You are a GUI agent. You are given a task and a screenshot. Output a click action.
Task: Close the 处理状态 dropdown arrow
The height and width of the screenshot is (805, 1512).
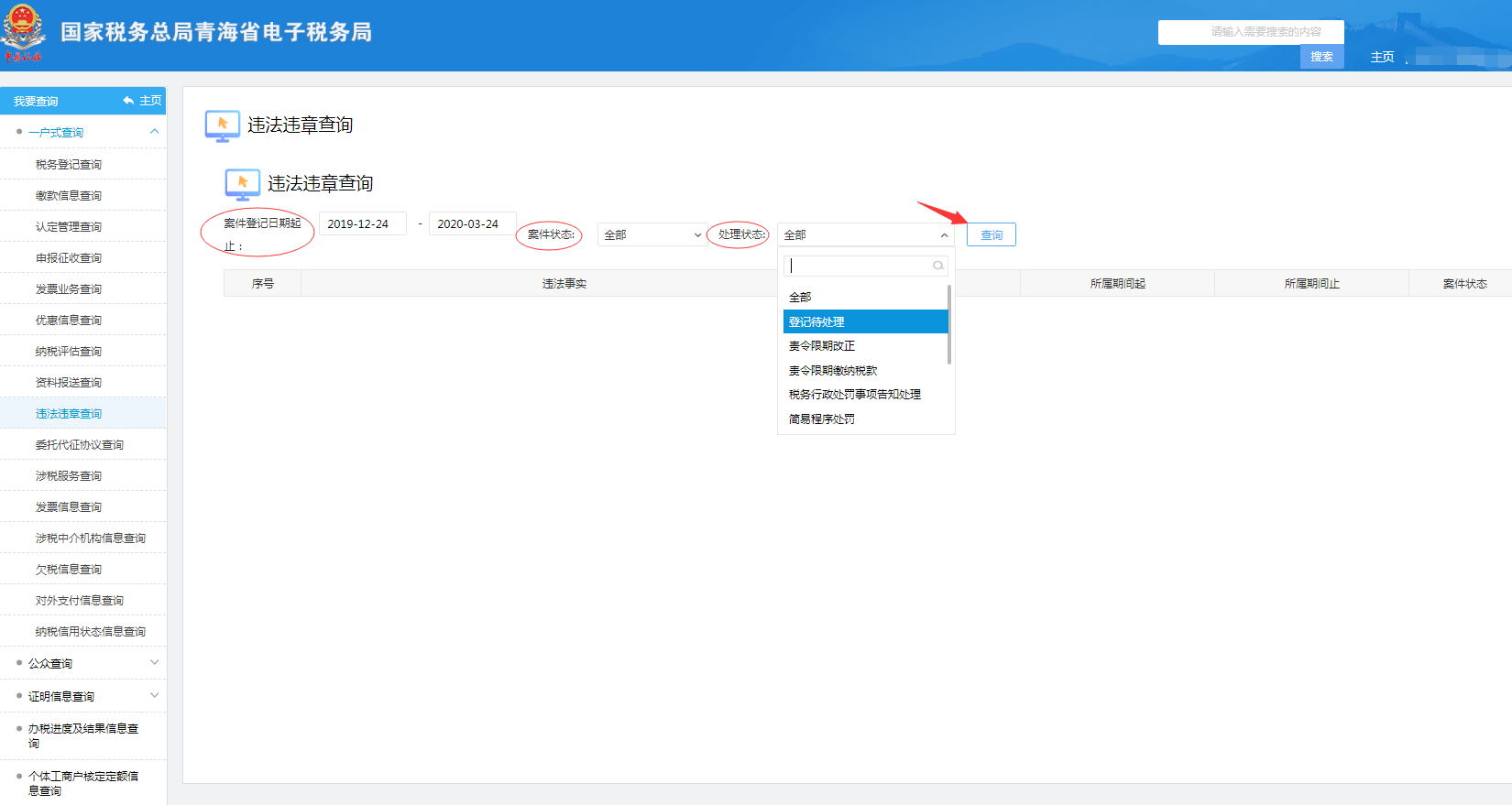[x=944, y=235]
